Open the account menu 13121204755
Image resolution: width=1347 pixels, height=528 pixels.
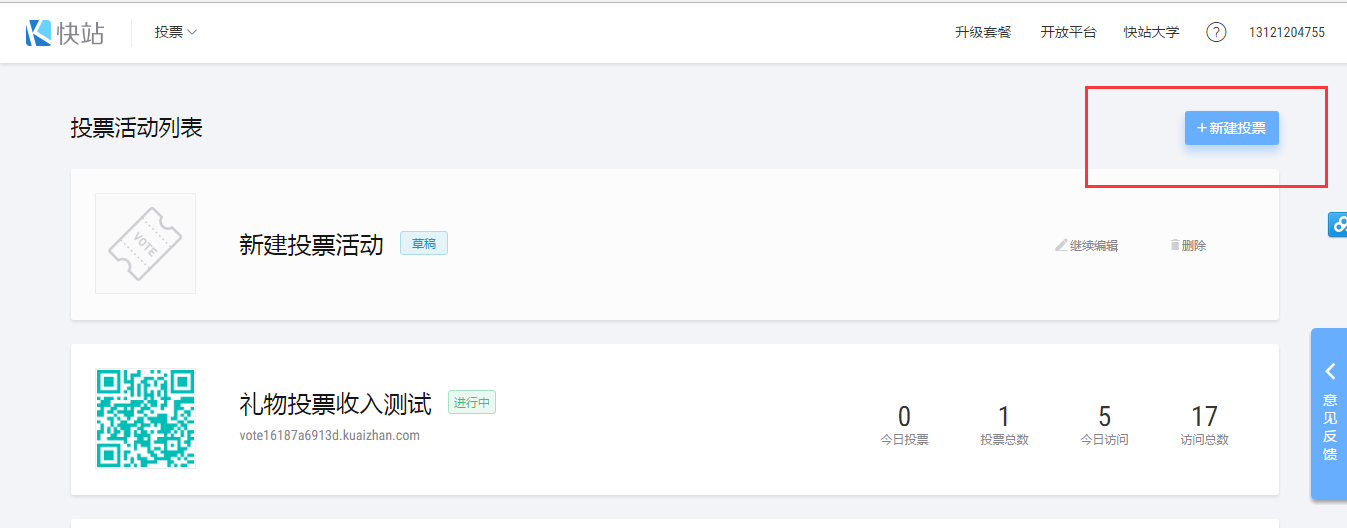tap(1286, 33)
